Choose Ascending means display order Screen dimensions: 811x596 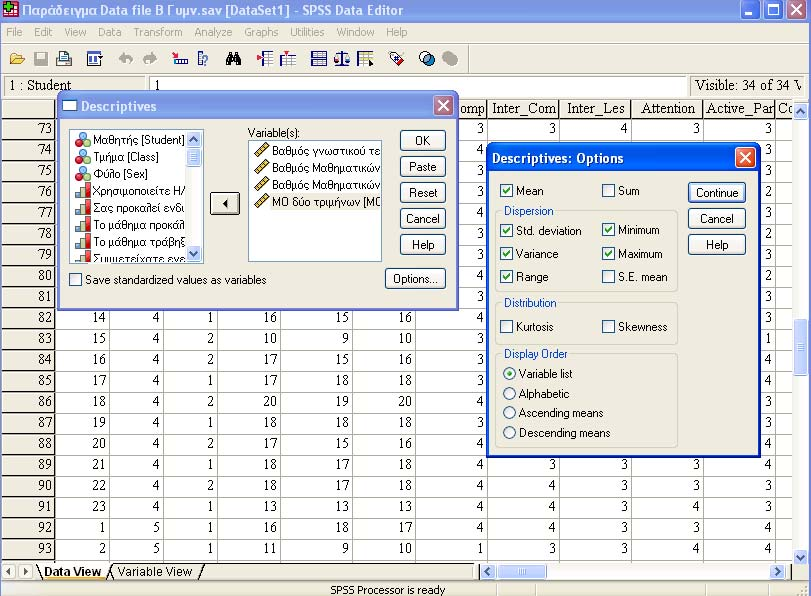pyautogui.click(x=509, y=413)
